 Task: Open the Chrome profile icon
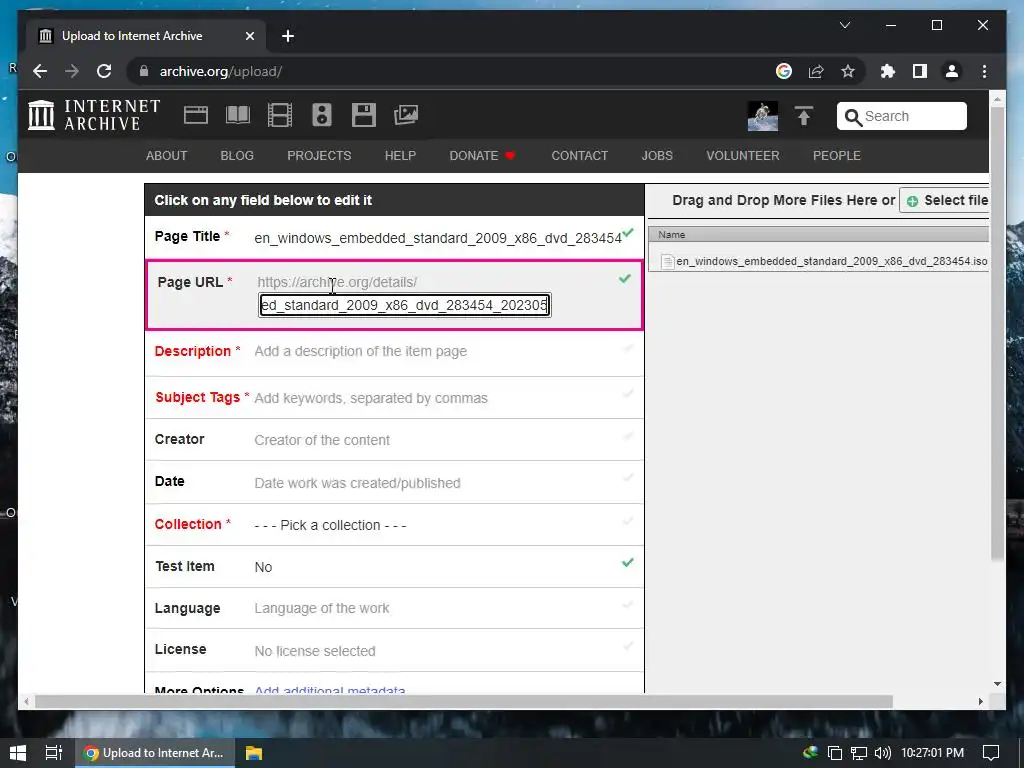pos(952,71)
